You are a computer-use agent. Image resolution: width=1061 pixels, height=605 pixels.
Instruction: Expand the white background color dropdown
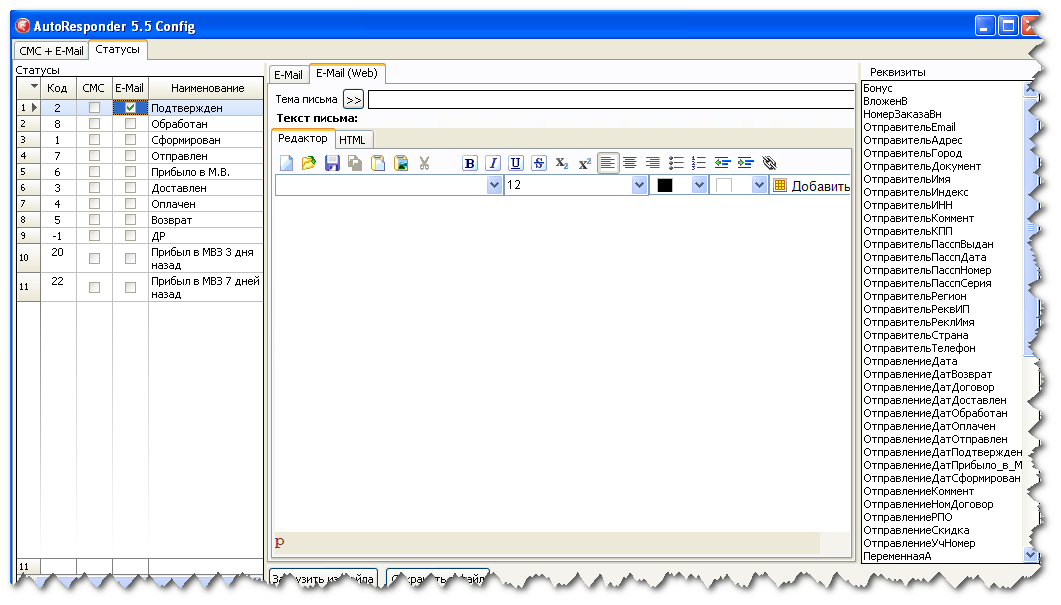[x=759, y=185]
